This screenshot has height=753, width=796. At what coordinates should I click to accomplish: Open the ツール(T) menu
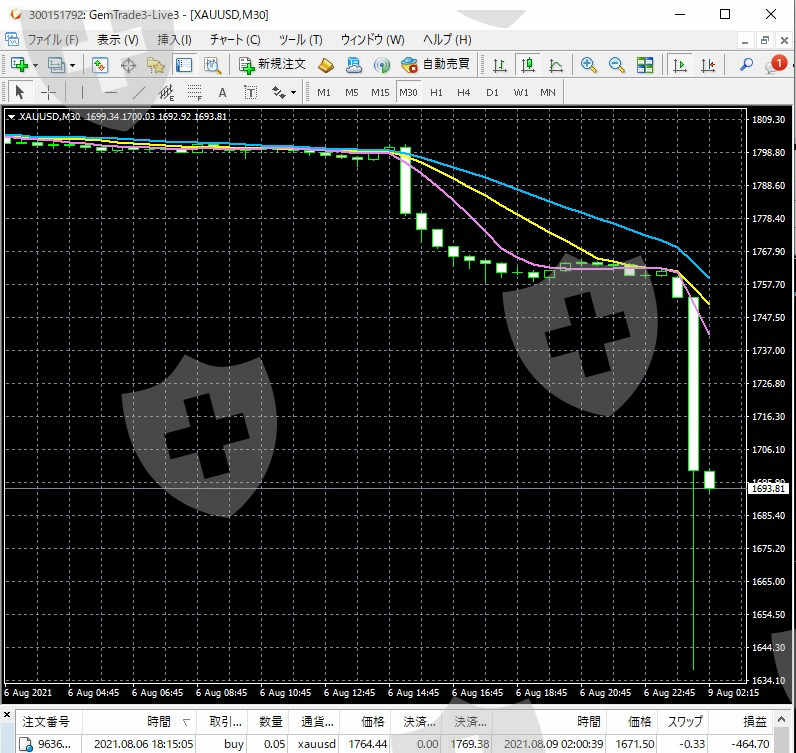[x=300, y=39]
